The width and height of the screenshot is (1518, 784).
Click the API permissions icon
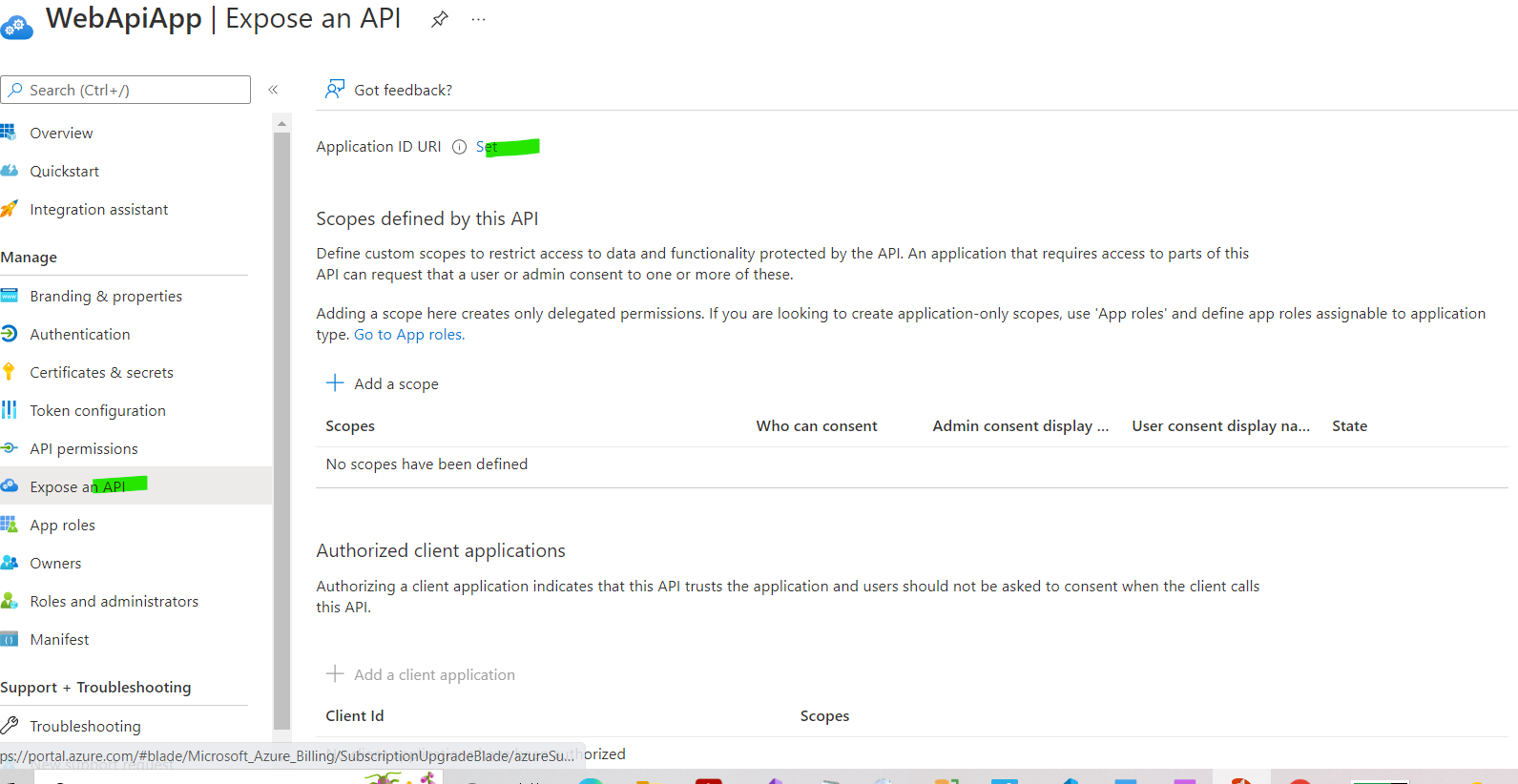click(x=9, y=448)
